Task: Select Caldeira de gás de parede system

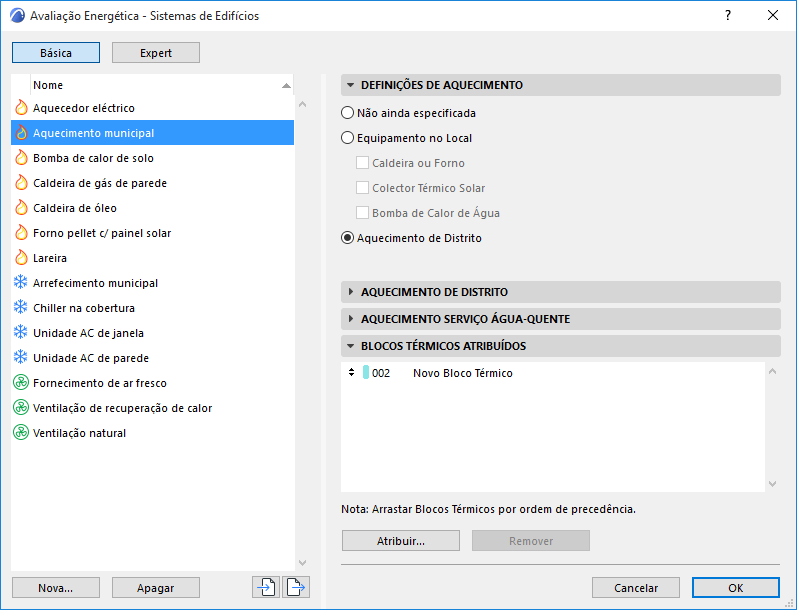Action: point(152,182)
